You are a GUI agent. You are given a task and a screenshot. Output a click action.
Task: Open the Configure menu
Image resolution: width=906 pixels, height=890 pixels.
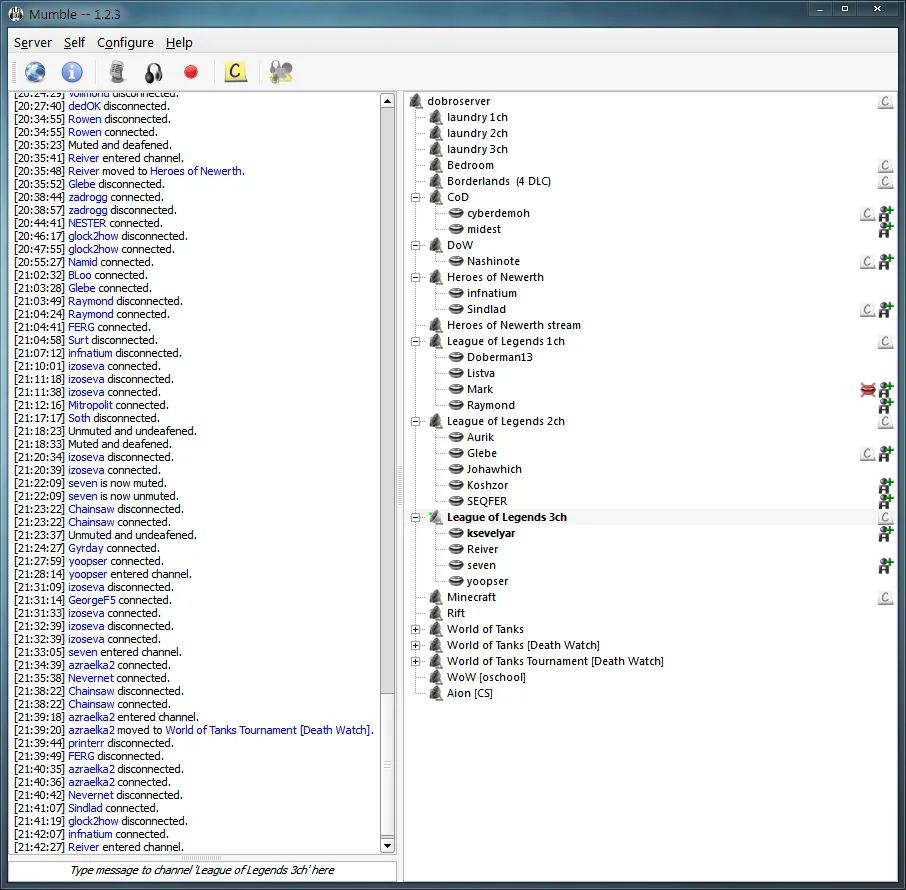[x=125, y=43]
